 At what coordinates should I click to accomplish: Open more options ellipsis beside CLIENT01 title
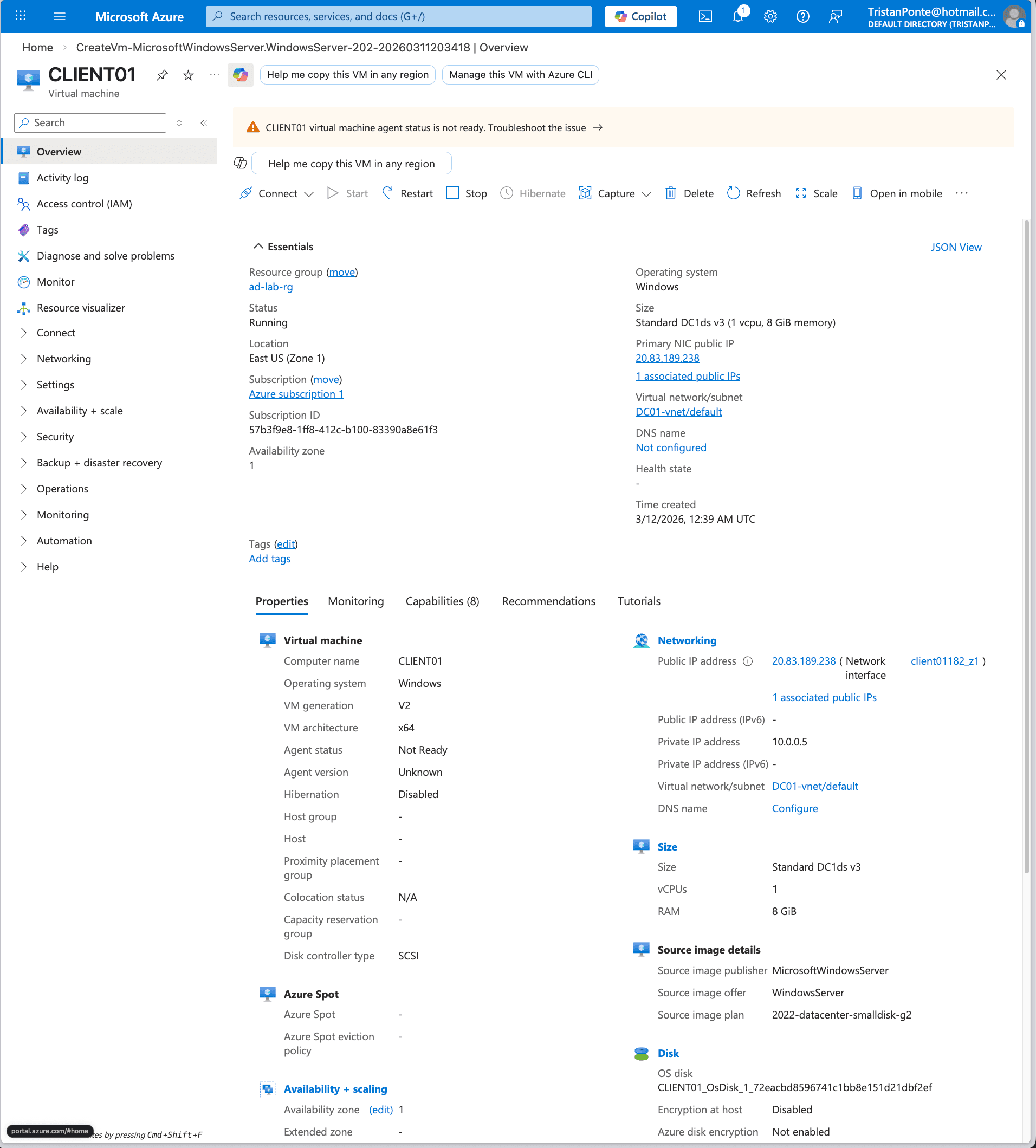pyautogui.click(x=214, y=75)
